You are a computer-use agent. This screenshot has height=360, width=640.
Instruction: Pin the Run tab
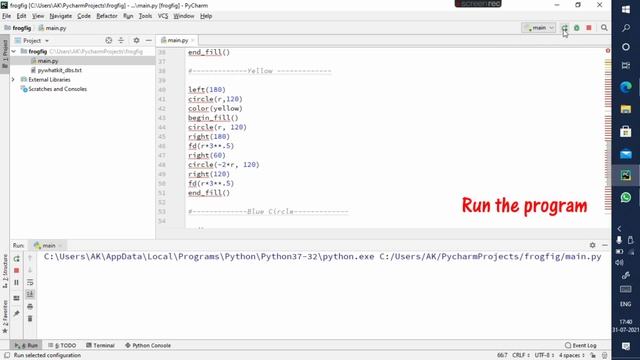16,313
